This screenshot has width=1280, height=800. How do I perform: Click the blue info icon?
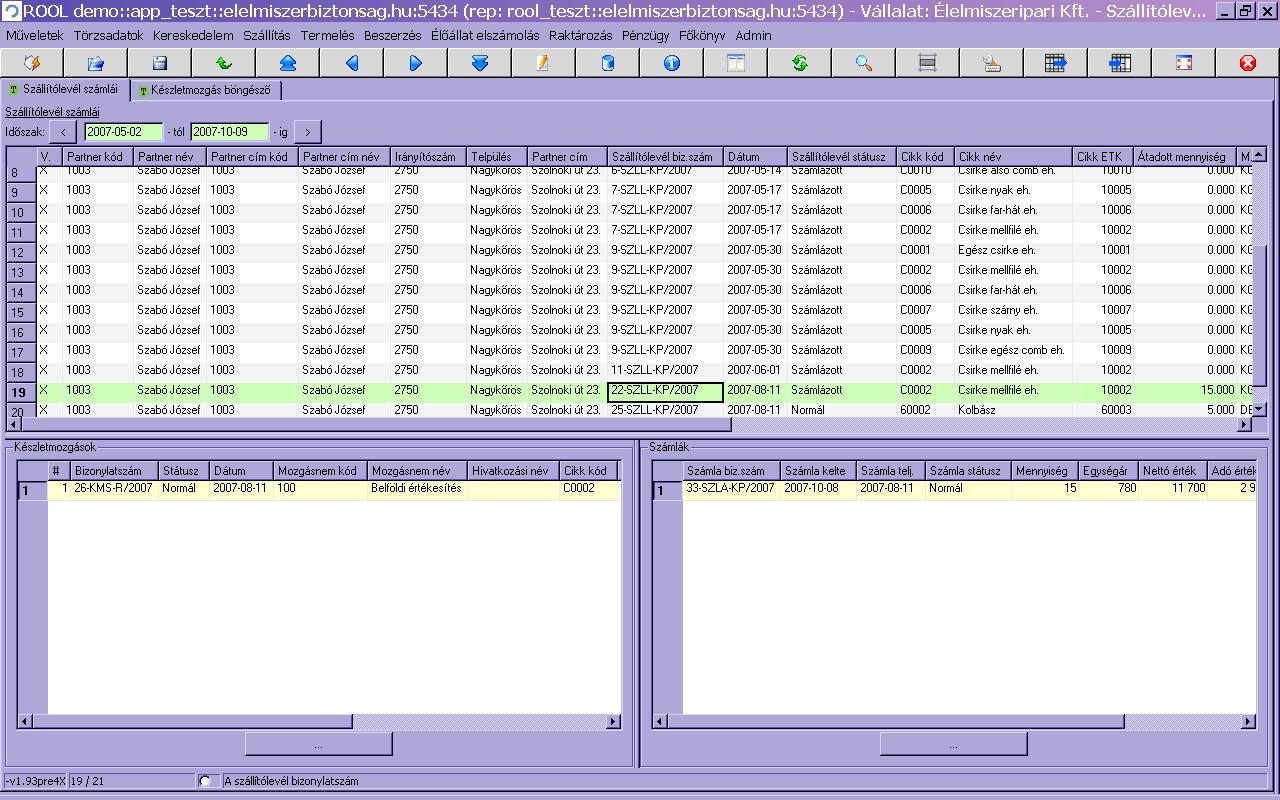point(671,63)
